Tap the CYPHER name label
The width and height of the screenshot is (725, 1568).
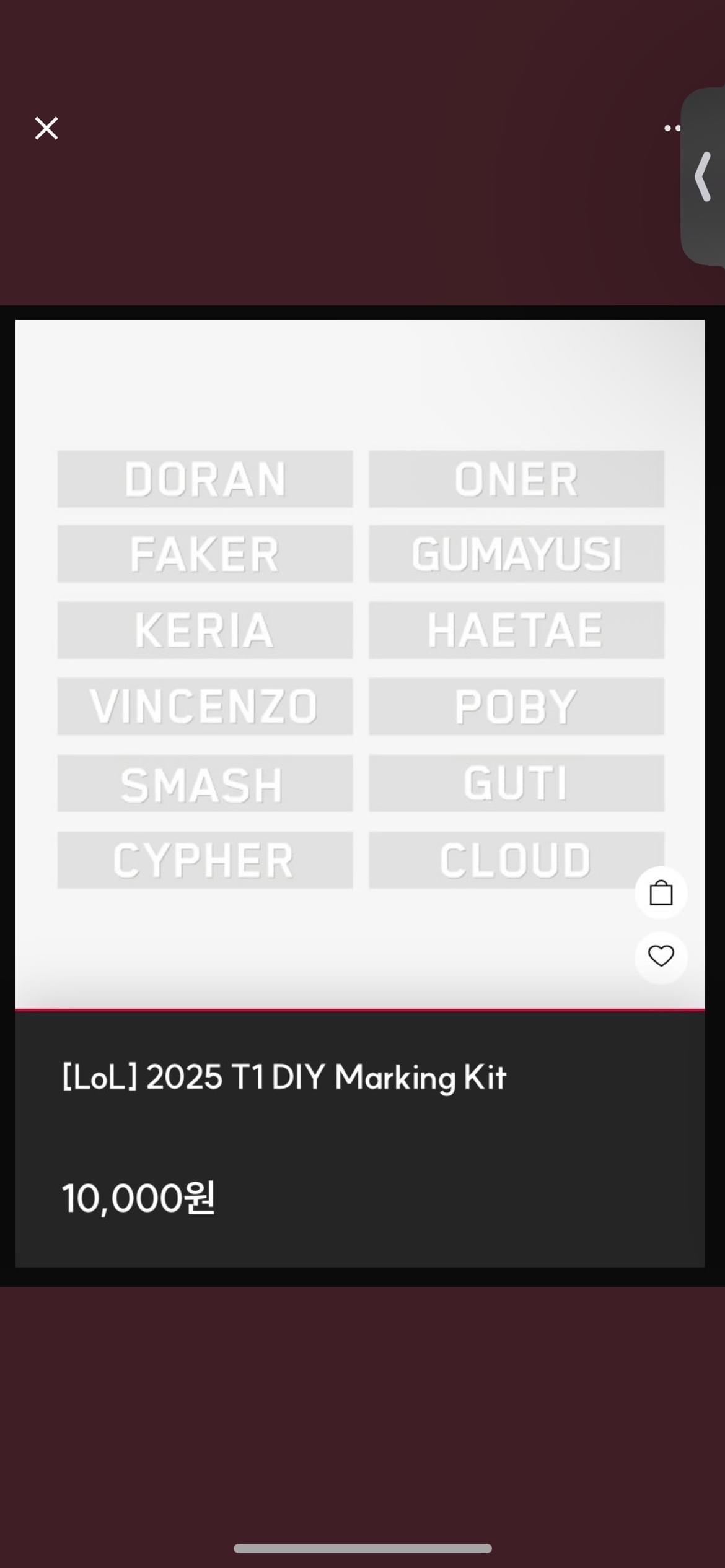(205, 860)
